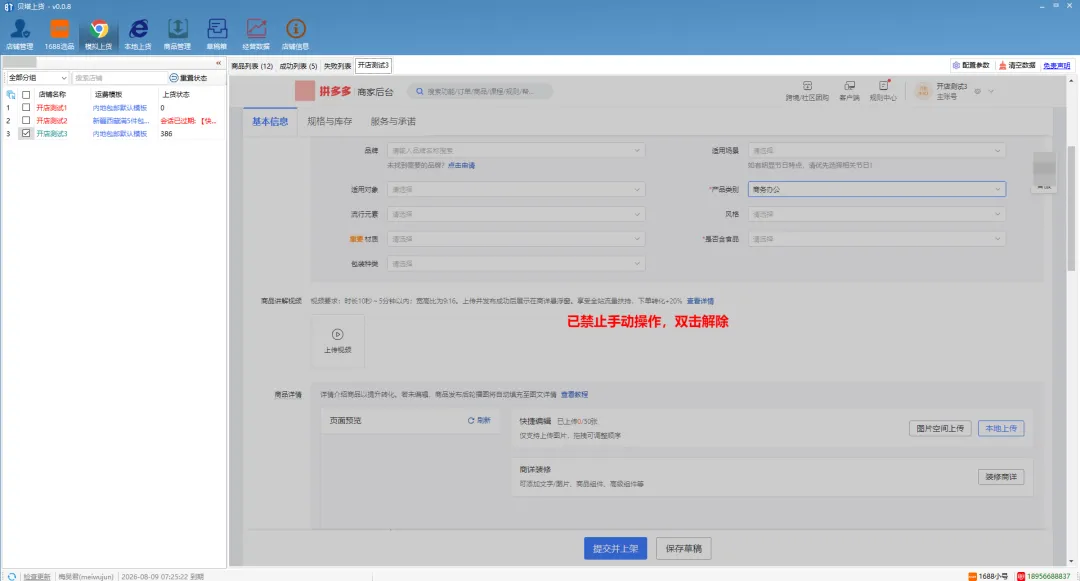Select the 内地包邮默认模板 cell for 开店测试1
The width and height of the screenshot is (1080, 581).
[120, 108]
